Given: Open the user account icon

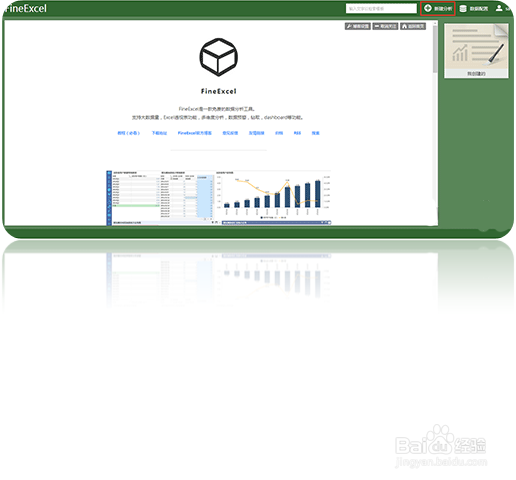Looking at the screenshot, I should (x=499, y=8).
